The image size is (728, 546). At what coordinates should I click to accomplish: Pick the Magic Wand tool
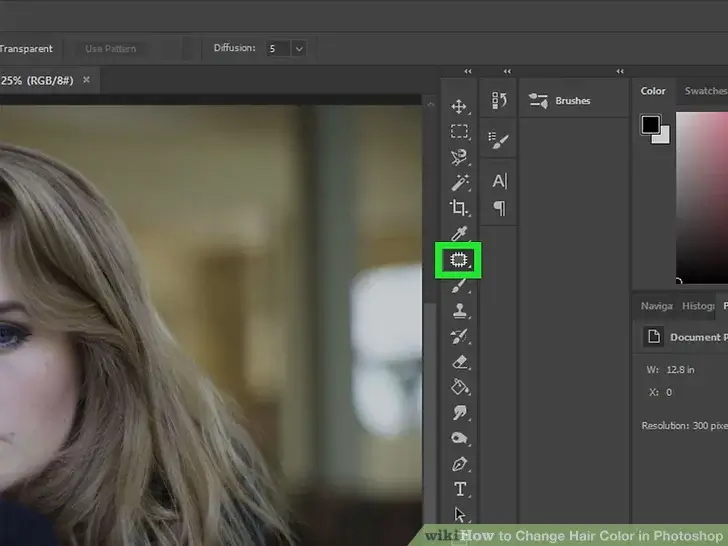coord(459,182)
